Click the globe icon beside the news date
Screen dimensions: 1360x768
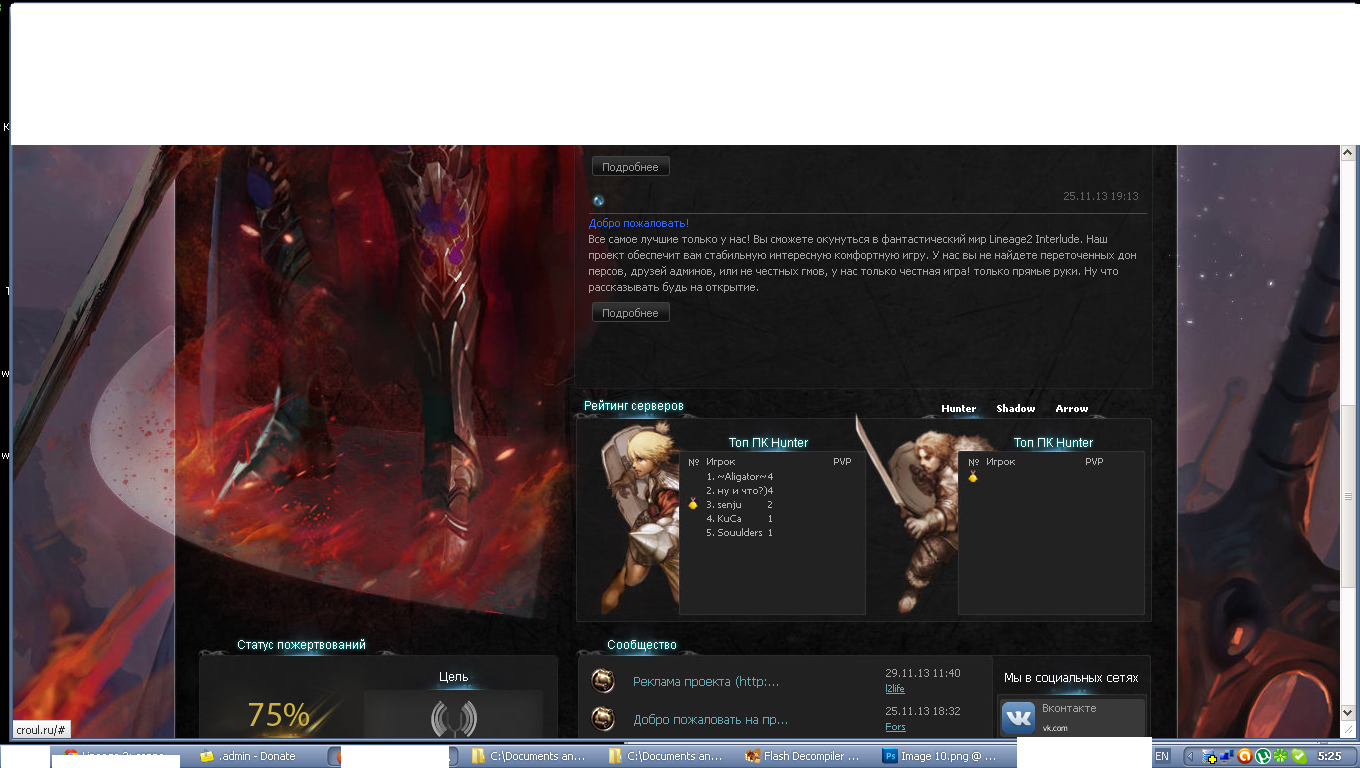pyautogui.click(x=598, y=200)
